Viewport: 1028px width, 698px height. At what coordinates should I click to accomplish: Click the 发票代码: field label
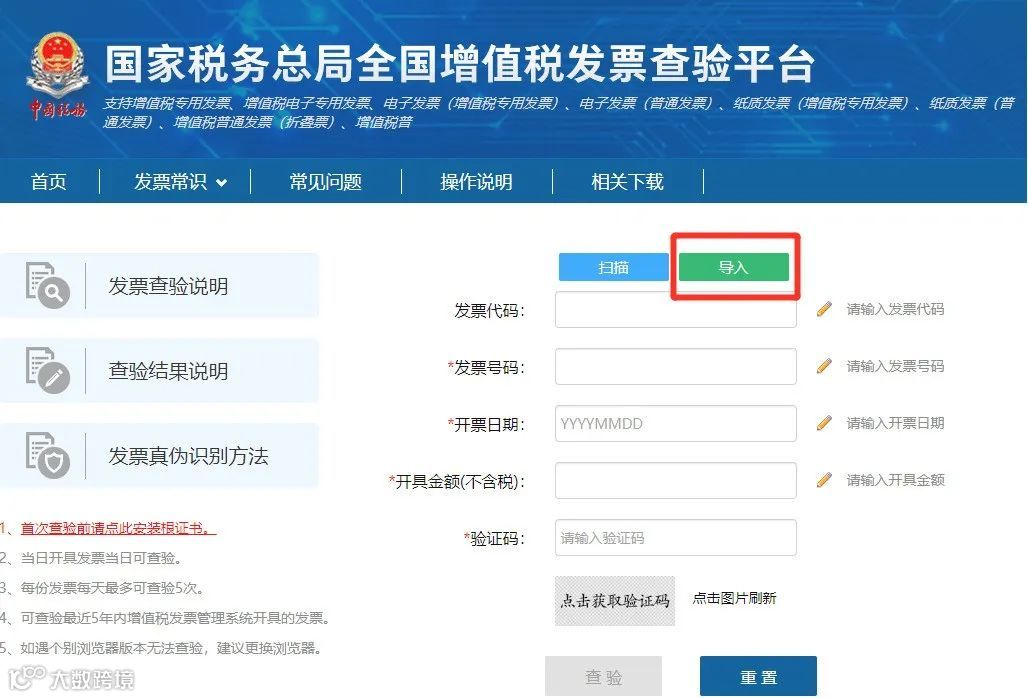[490, 311]
